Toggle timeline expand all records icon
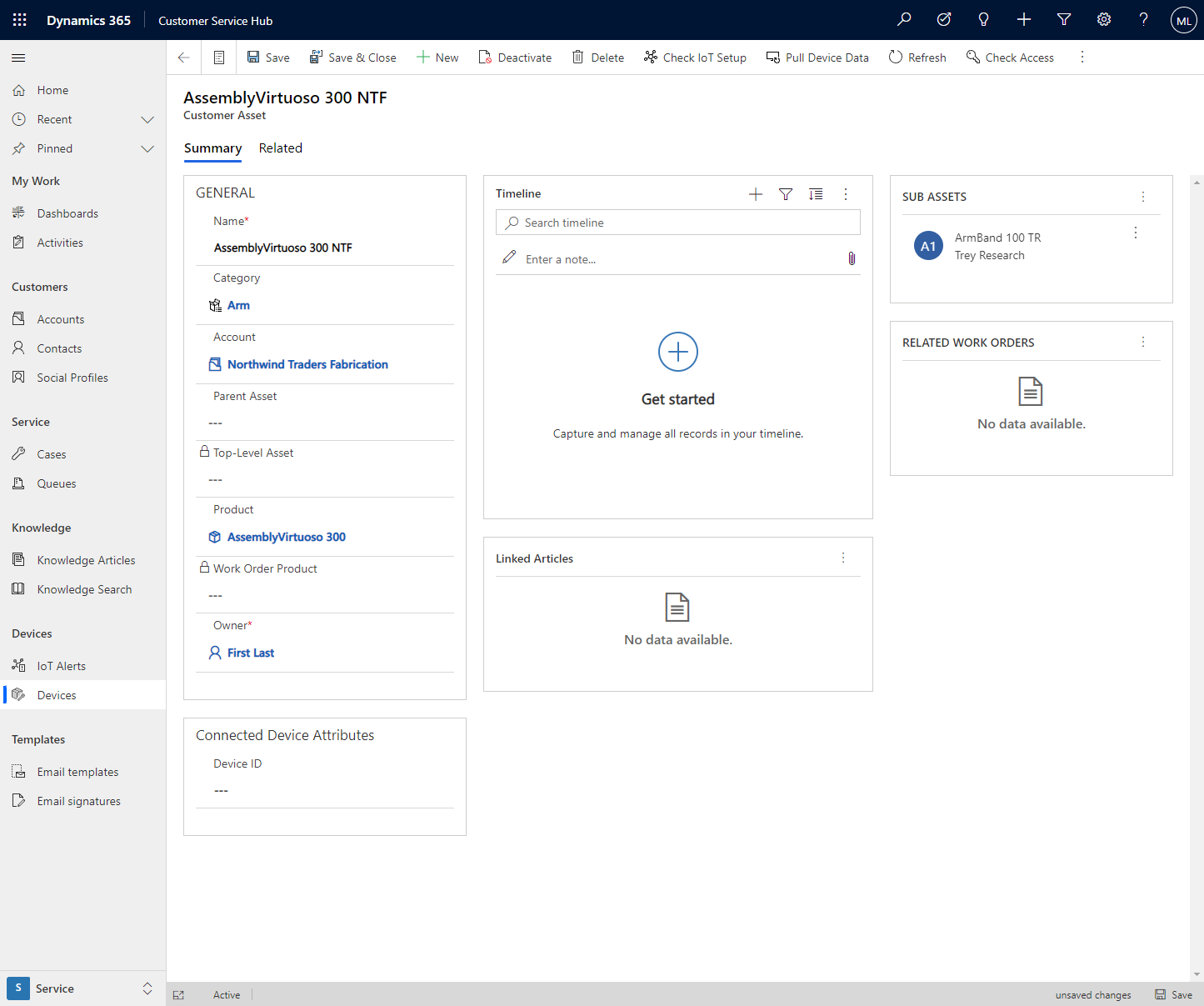 click(x=816, y=194)
